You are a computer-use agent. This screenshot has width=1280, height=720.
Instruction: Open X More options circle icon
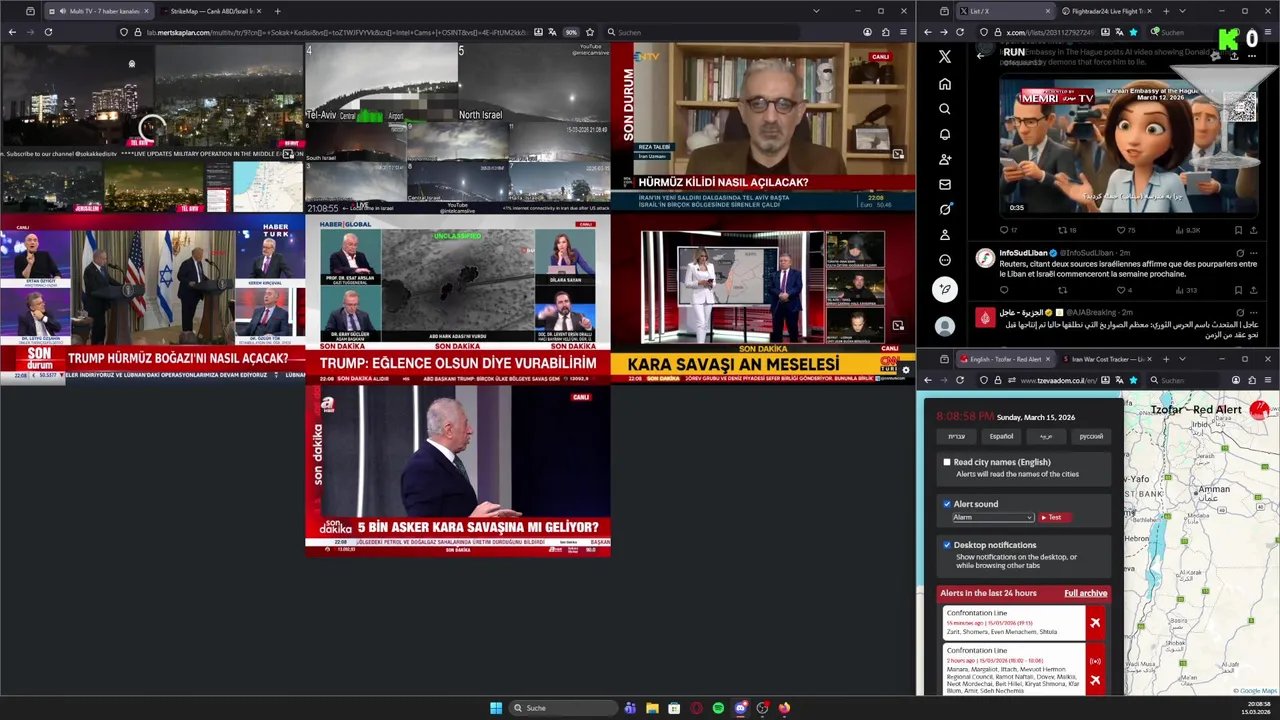[x=945, y=260]
